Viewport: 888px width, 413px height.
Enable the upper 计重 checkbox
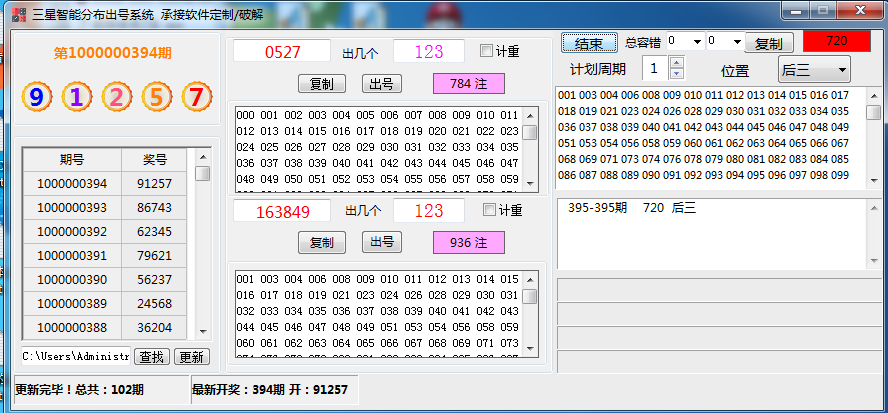487,51
